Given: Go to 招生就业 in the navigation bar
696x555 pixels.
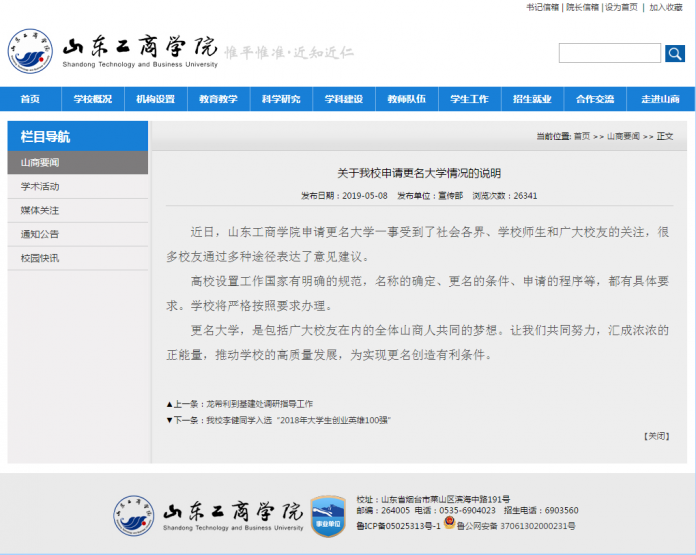Looking at the screenshot, I should tap(532, 99).
